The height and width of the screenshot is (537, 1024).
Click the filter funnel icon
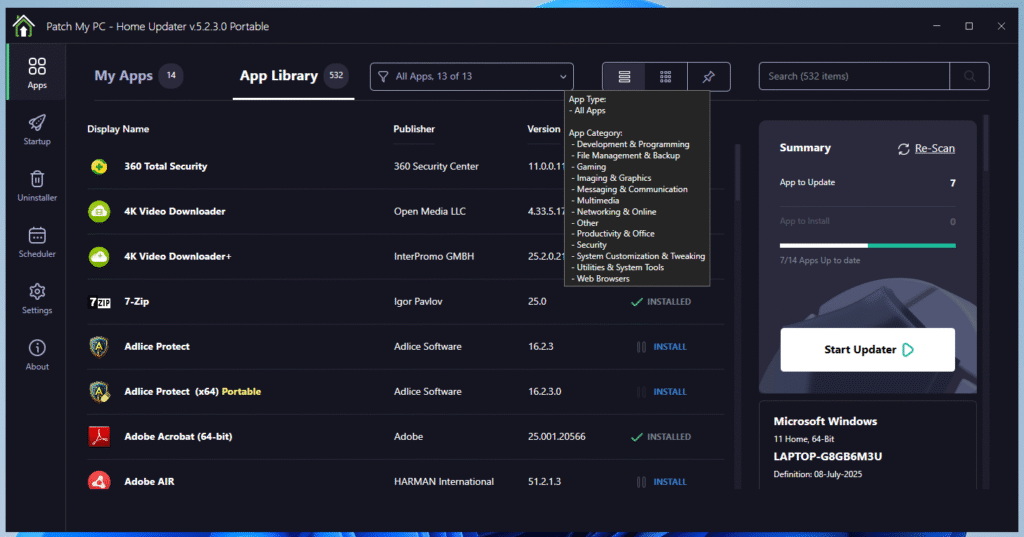[x=383, y=76]
